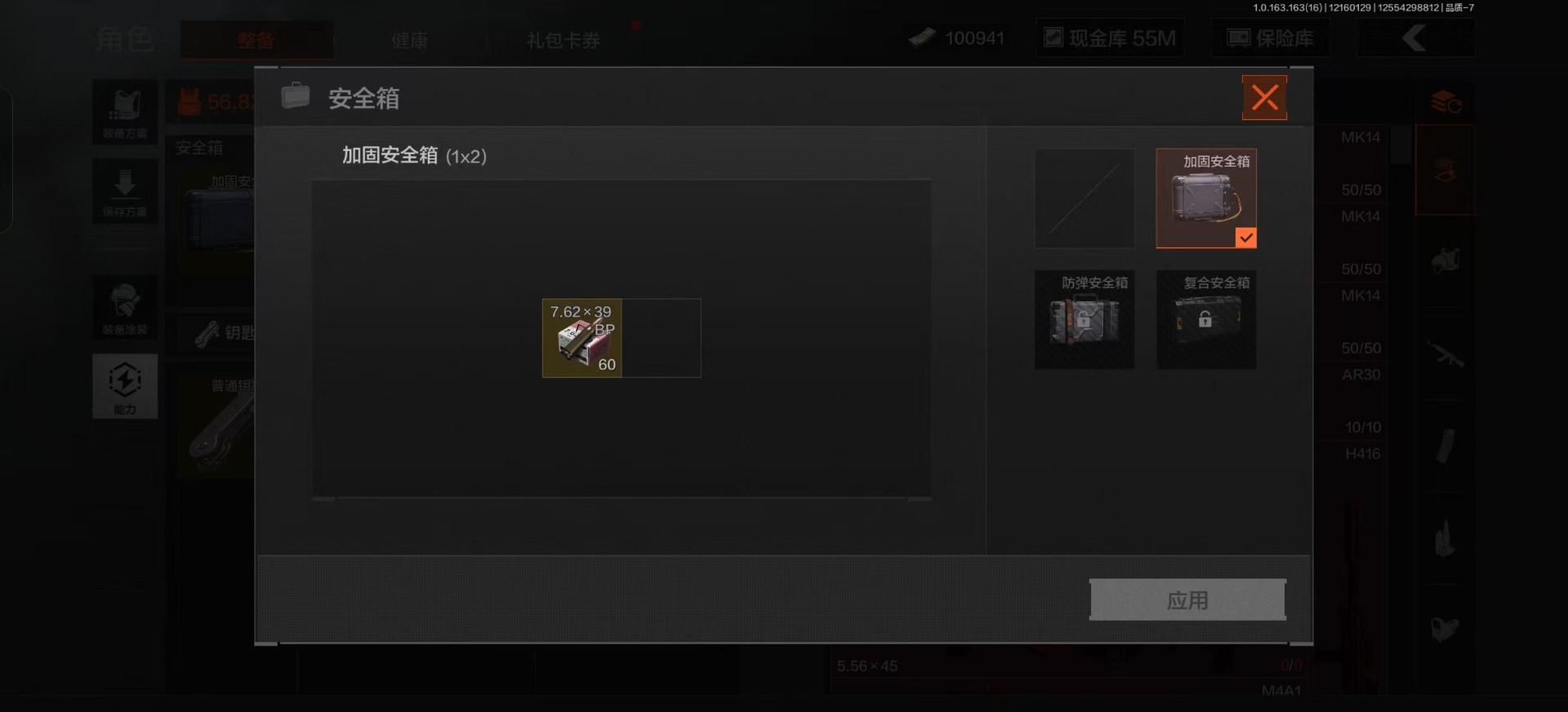Select the locked 复合安全箱 case

1206,319
